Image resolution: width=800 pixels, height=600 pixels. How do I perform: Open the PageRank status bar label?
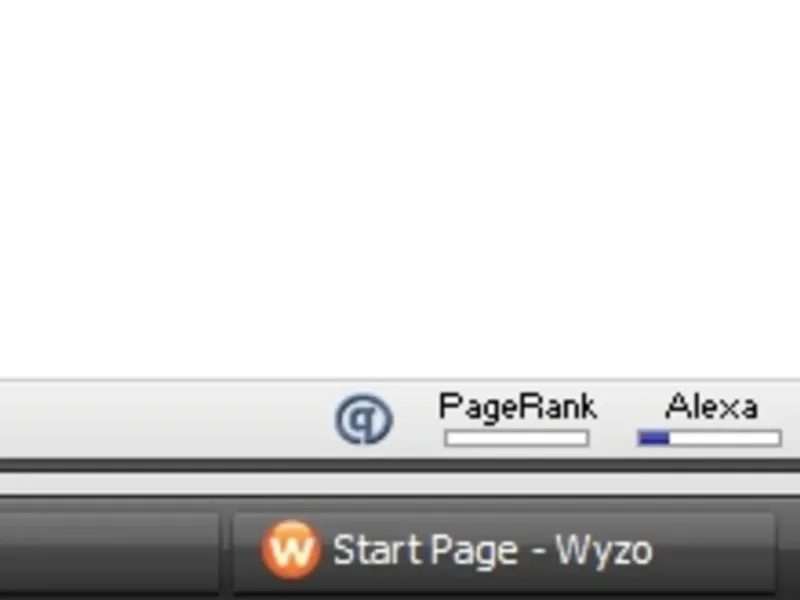pos(517,407)
